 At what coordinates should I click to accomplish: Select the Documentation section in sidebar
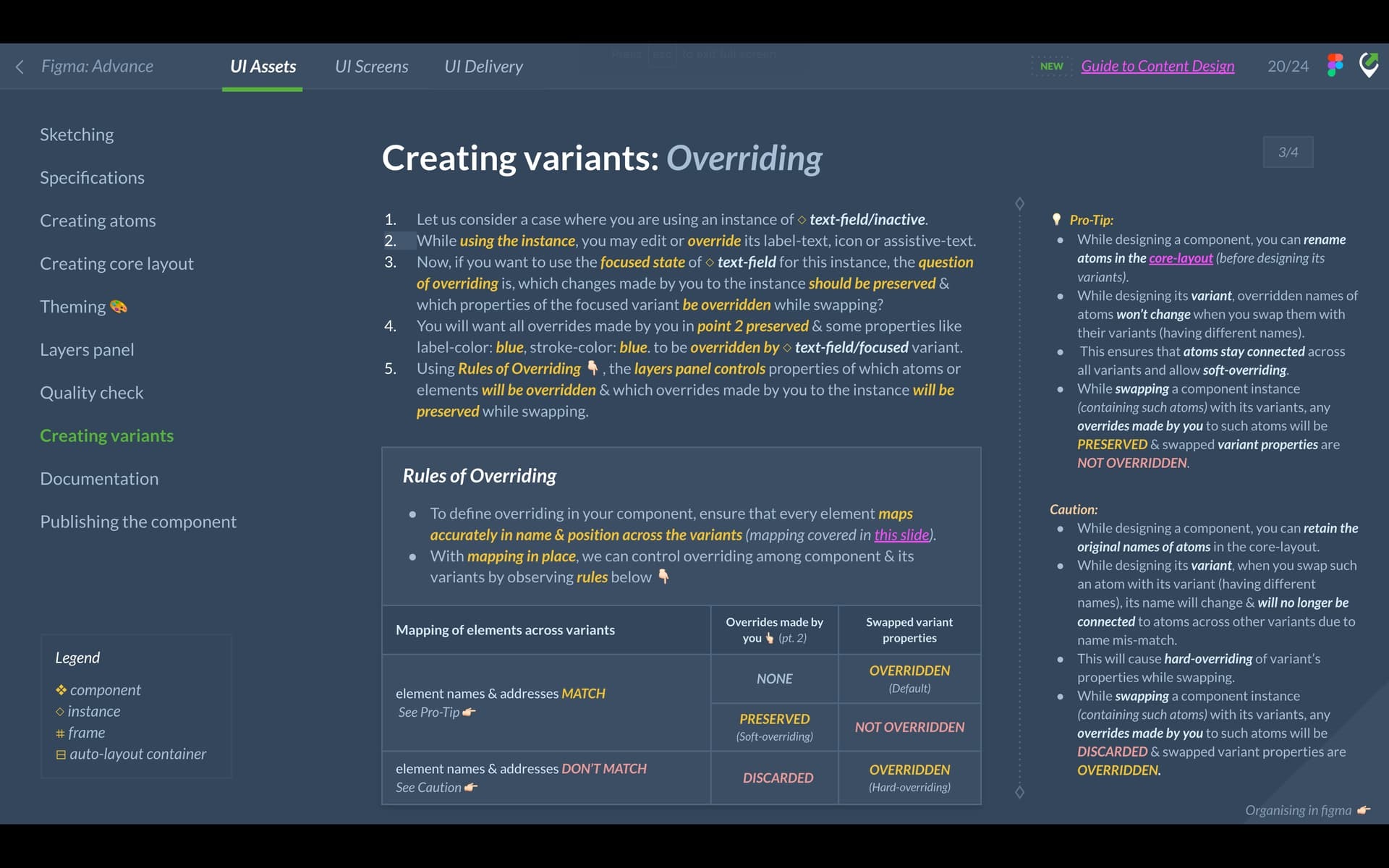pos(99,478)
